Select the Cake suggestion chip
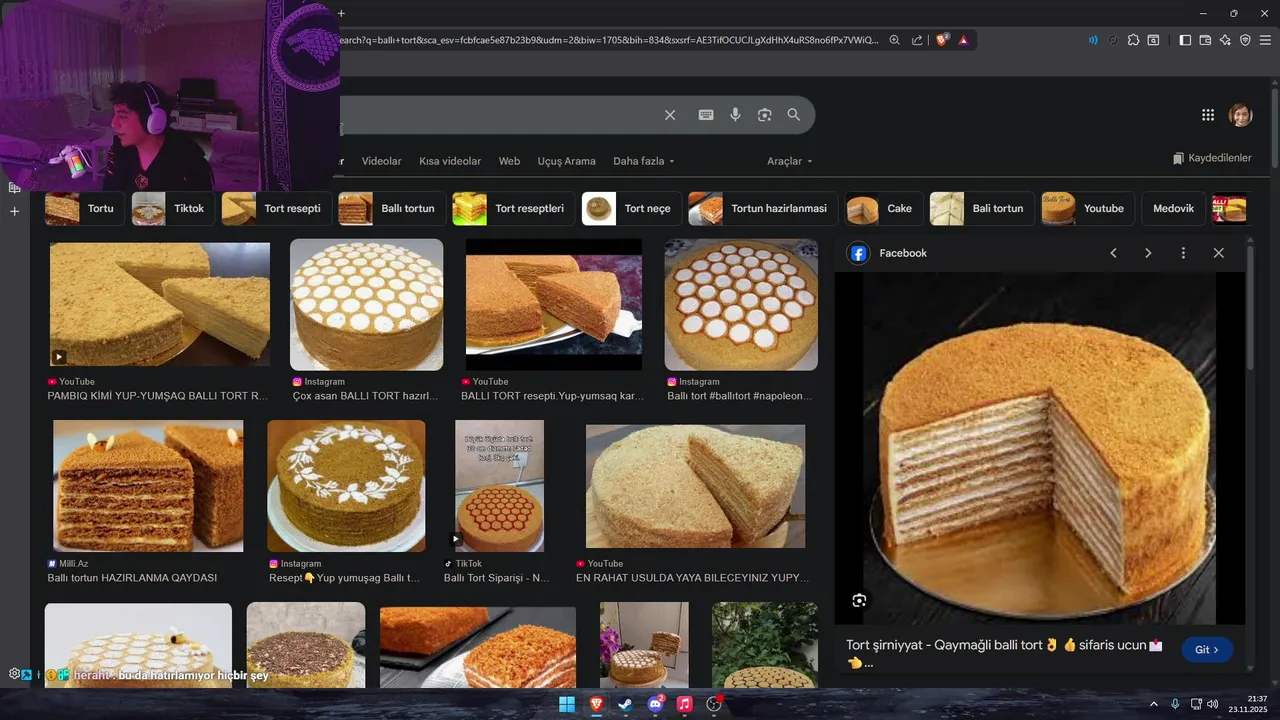Image resolution: width=1280 pixels, height=720 pixels. 883,208
